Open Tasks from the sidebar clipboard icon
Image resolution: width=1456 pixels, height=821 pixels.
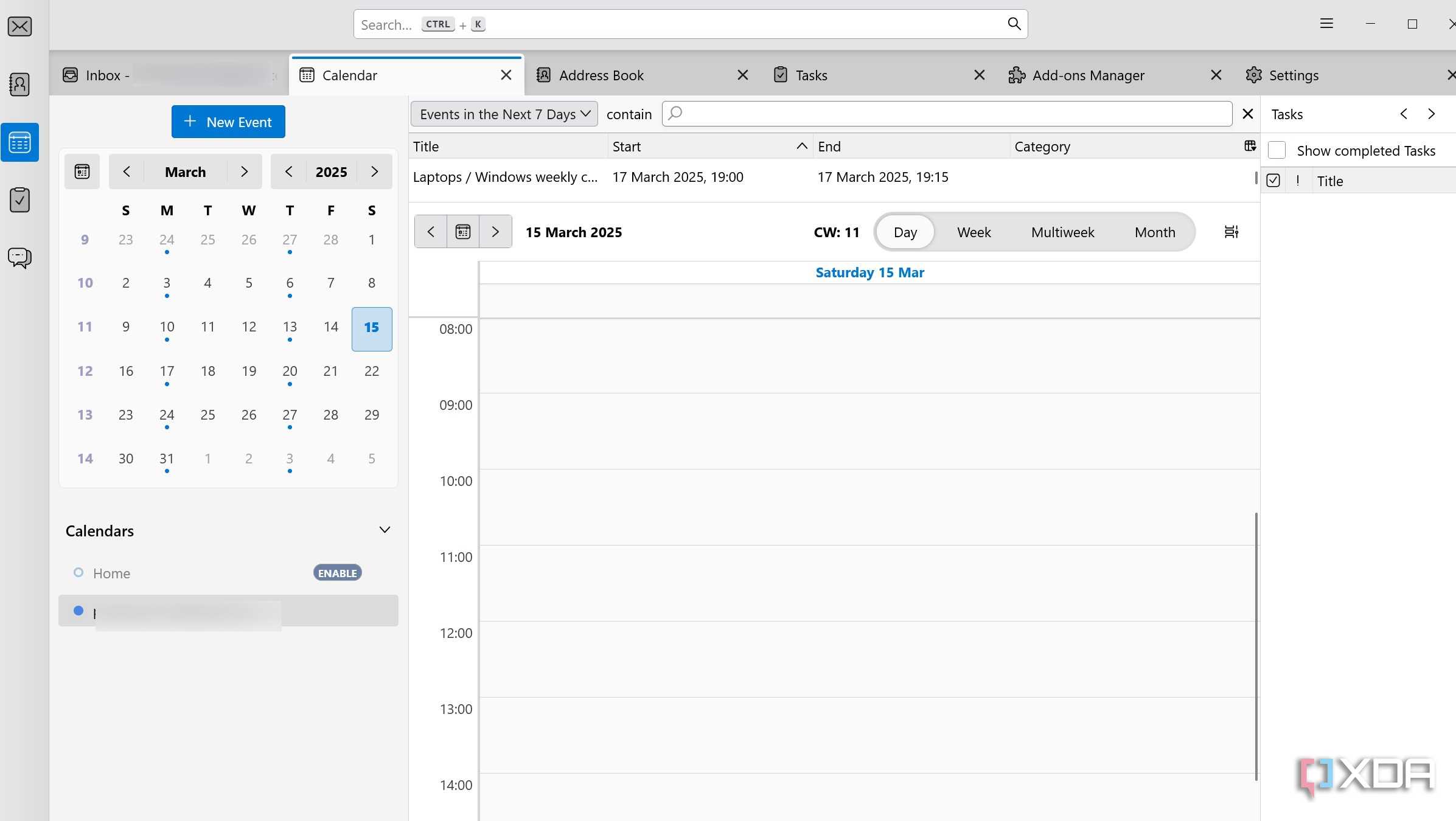pos(19,200)
